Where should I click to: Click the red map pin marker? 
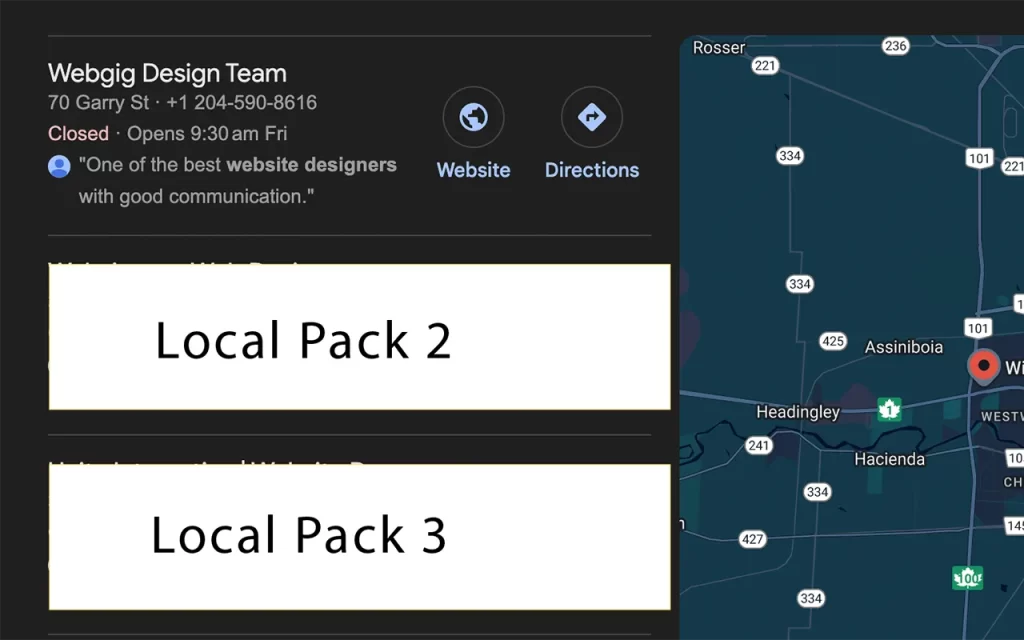[983, 367]
